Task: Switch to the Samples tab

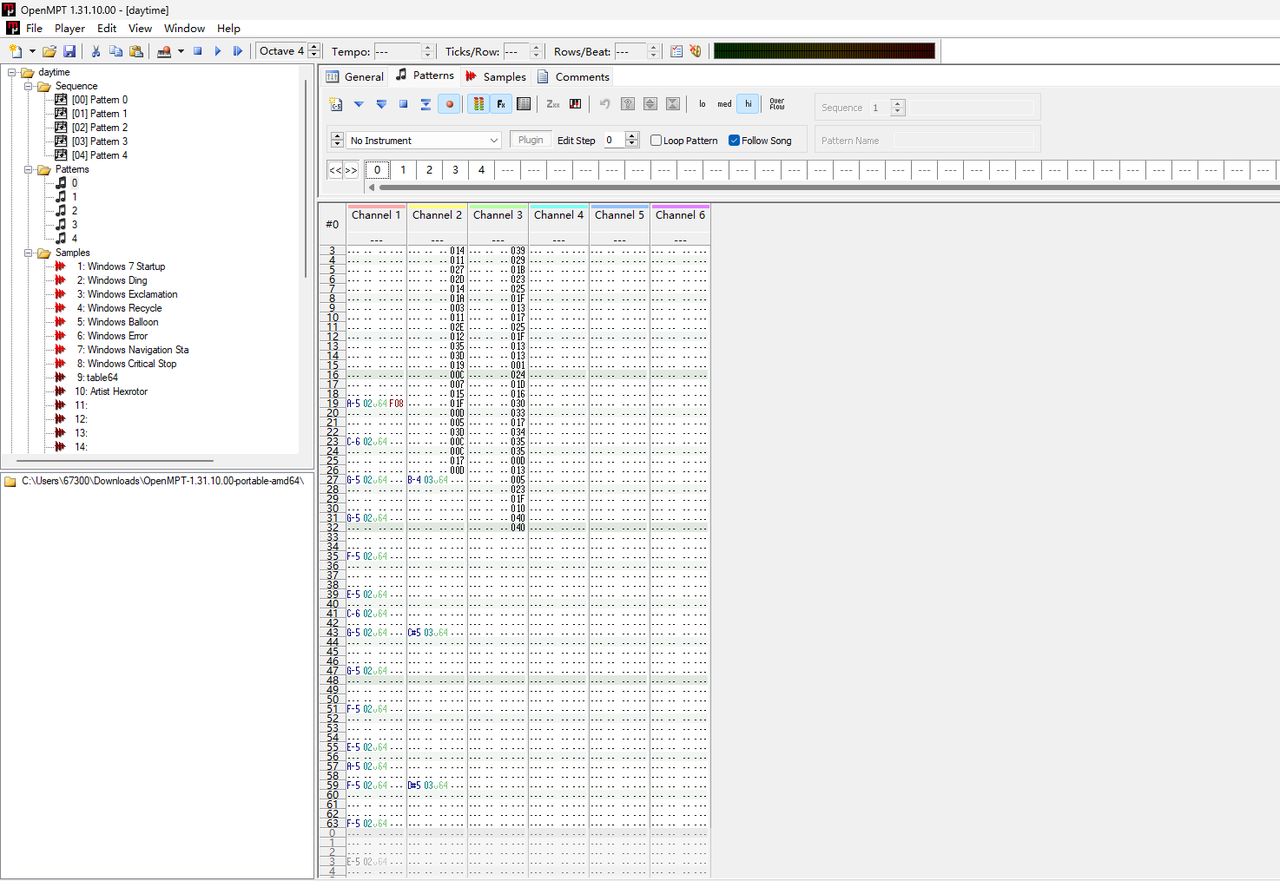Action: coord(496,76)
